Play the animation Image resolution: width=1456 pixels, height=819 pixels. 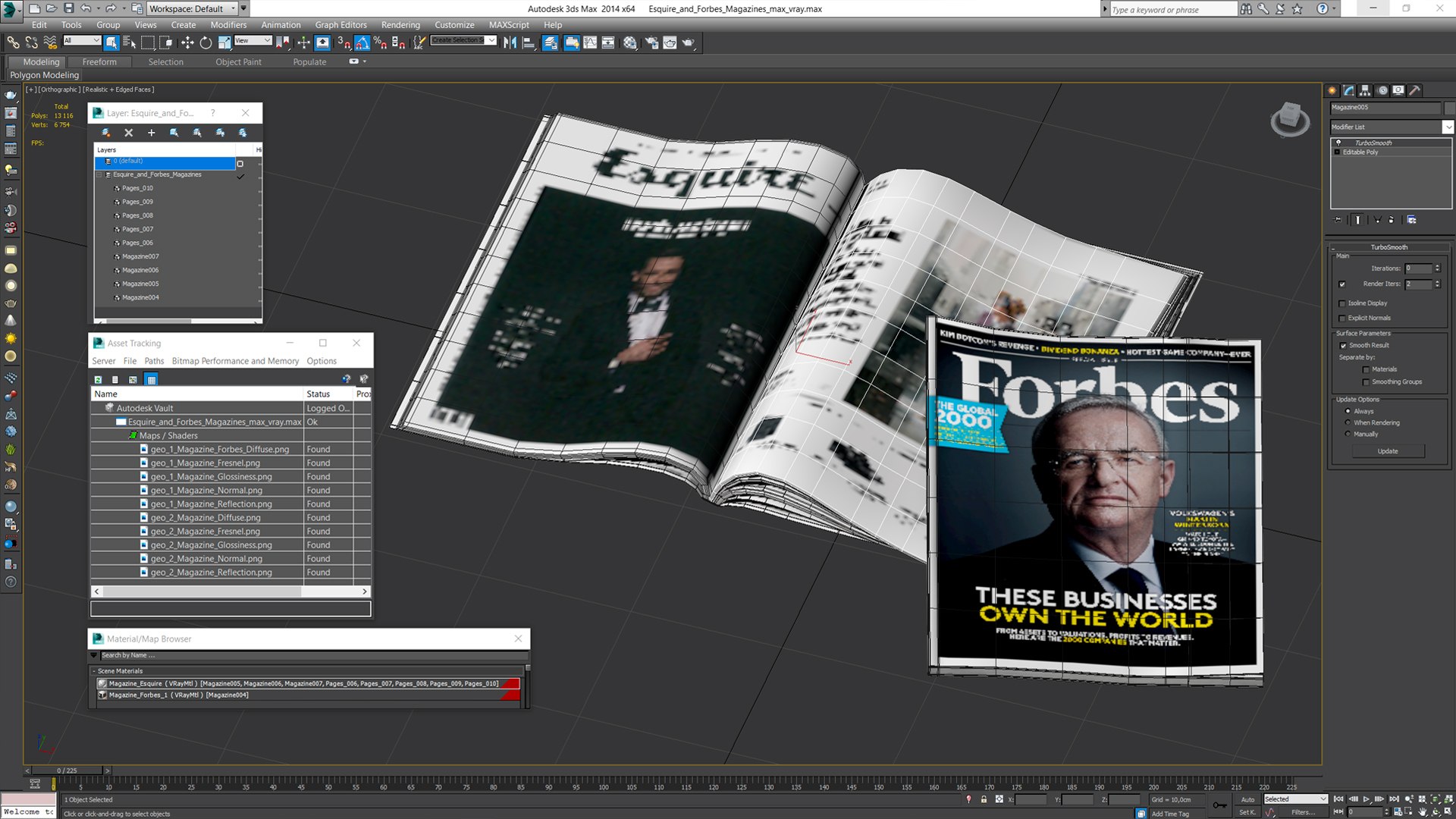[1367, 799]
